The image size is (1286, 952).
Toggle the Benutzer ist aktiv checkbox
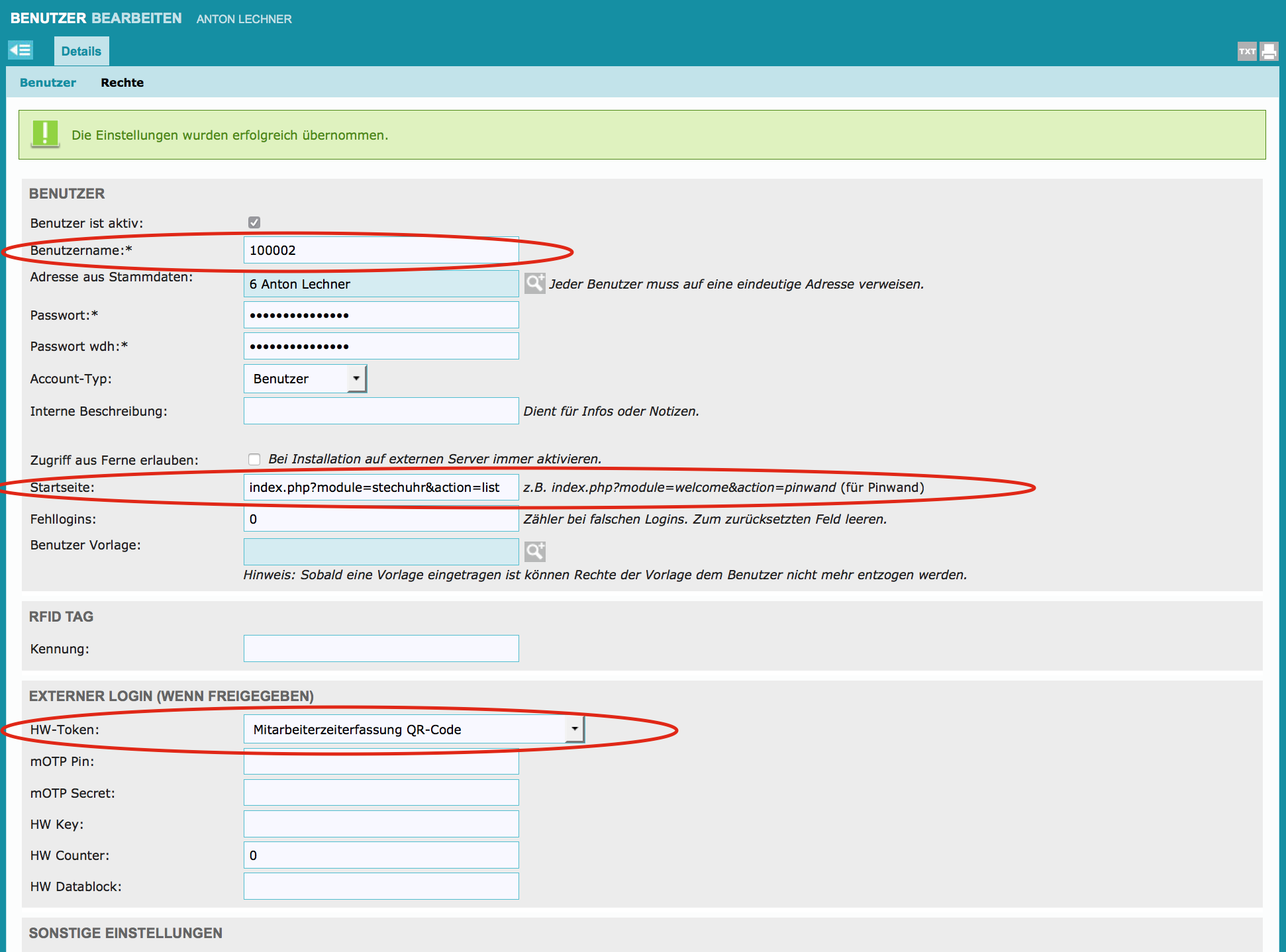coord(254,222)
